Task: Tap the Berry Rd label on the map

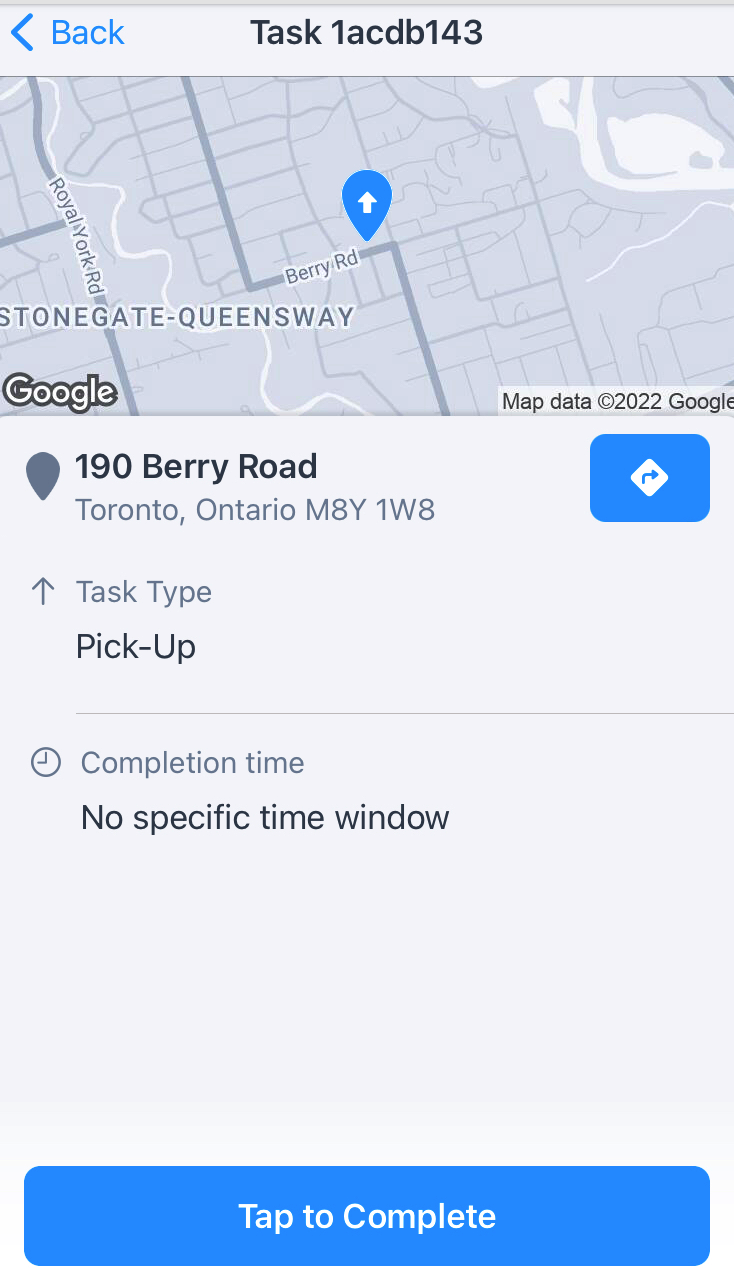Action: [322, 268]
